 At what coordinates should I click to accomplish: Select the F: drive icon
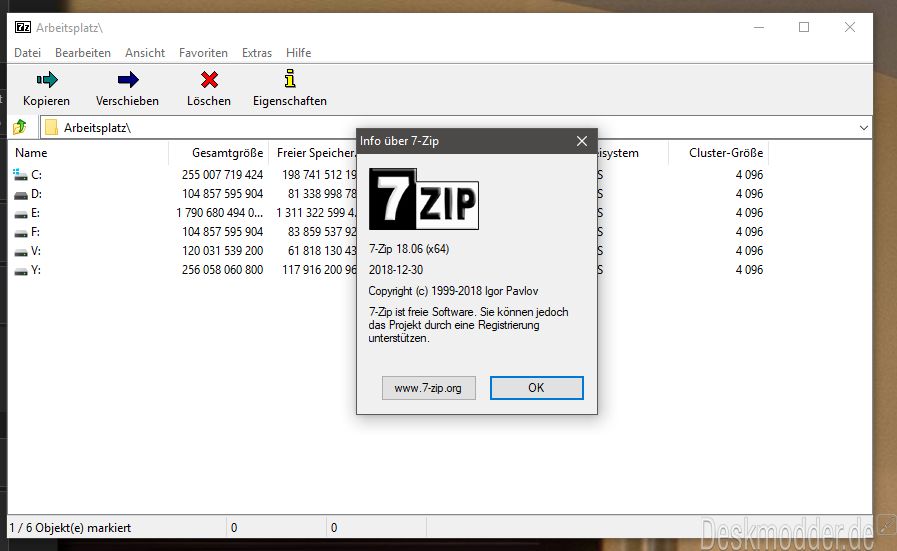click(21, 233)
